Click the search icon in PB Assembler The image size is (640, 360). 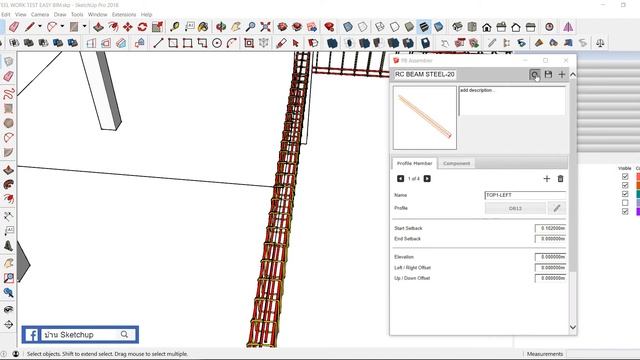click(535, 74)
